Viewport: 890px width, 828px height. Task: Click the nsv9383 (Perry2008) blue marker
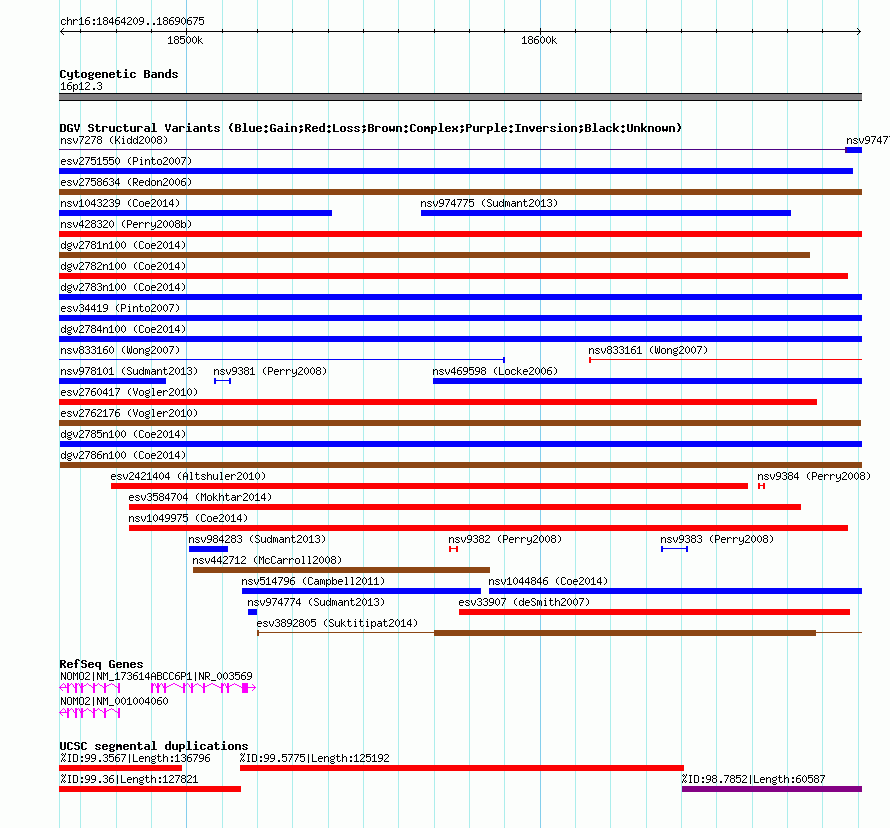[674, 549]
